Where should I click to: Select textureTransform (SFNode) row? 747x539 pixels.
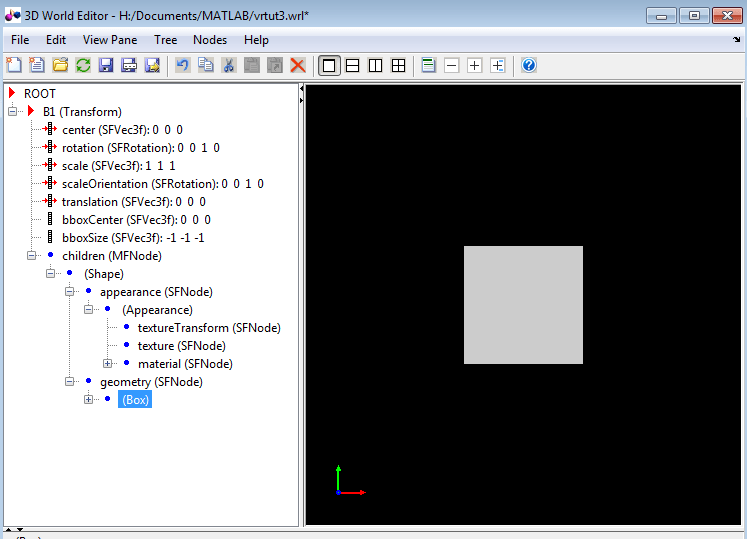(209, 328)
